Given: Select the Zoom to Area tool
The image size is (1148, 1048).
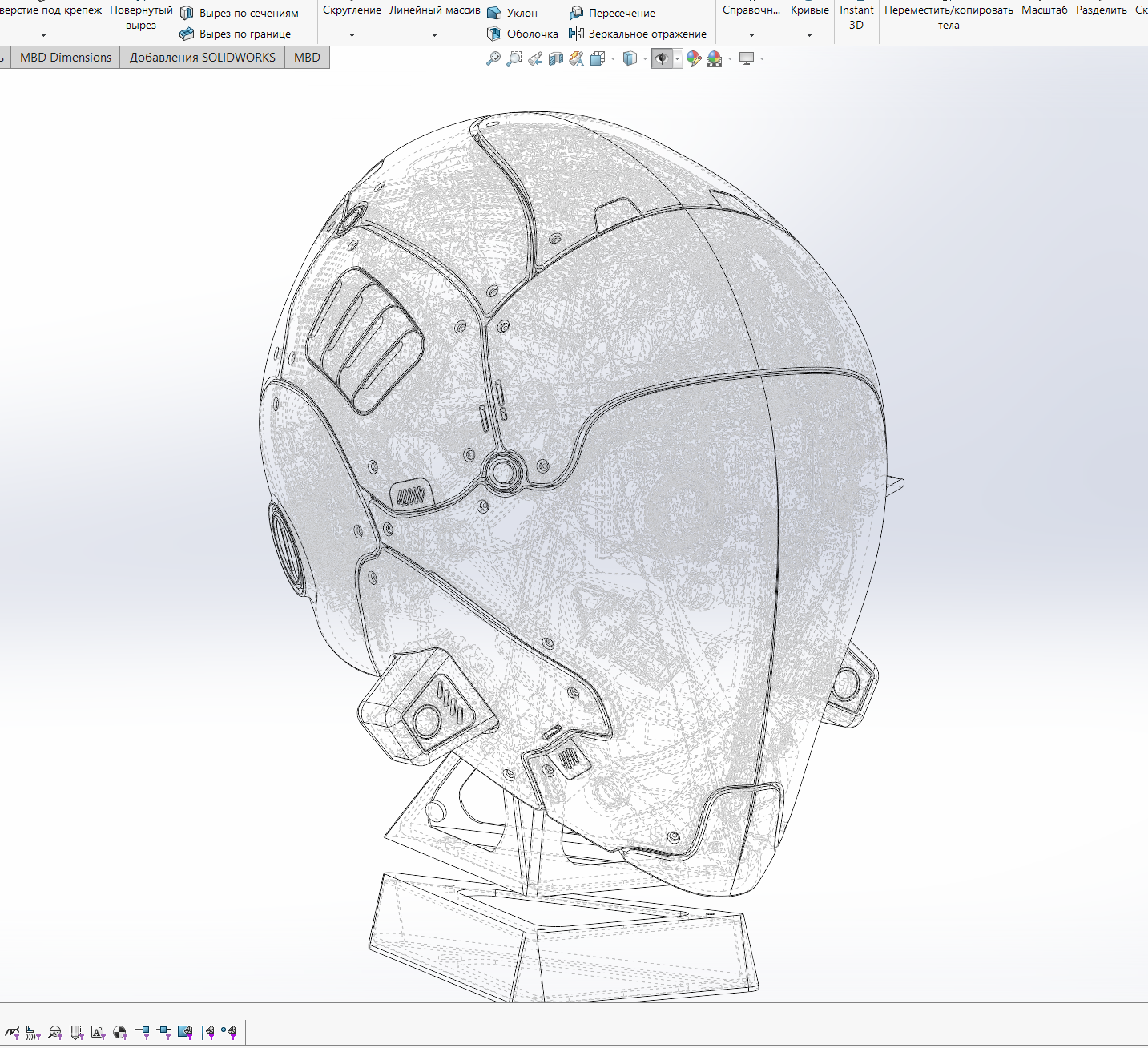Looking at the screenshot, I should pos(514,58).
